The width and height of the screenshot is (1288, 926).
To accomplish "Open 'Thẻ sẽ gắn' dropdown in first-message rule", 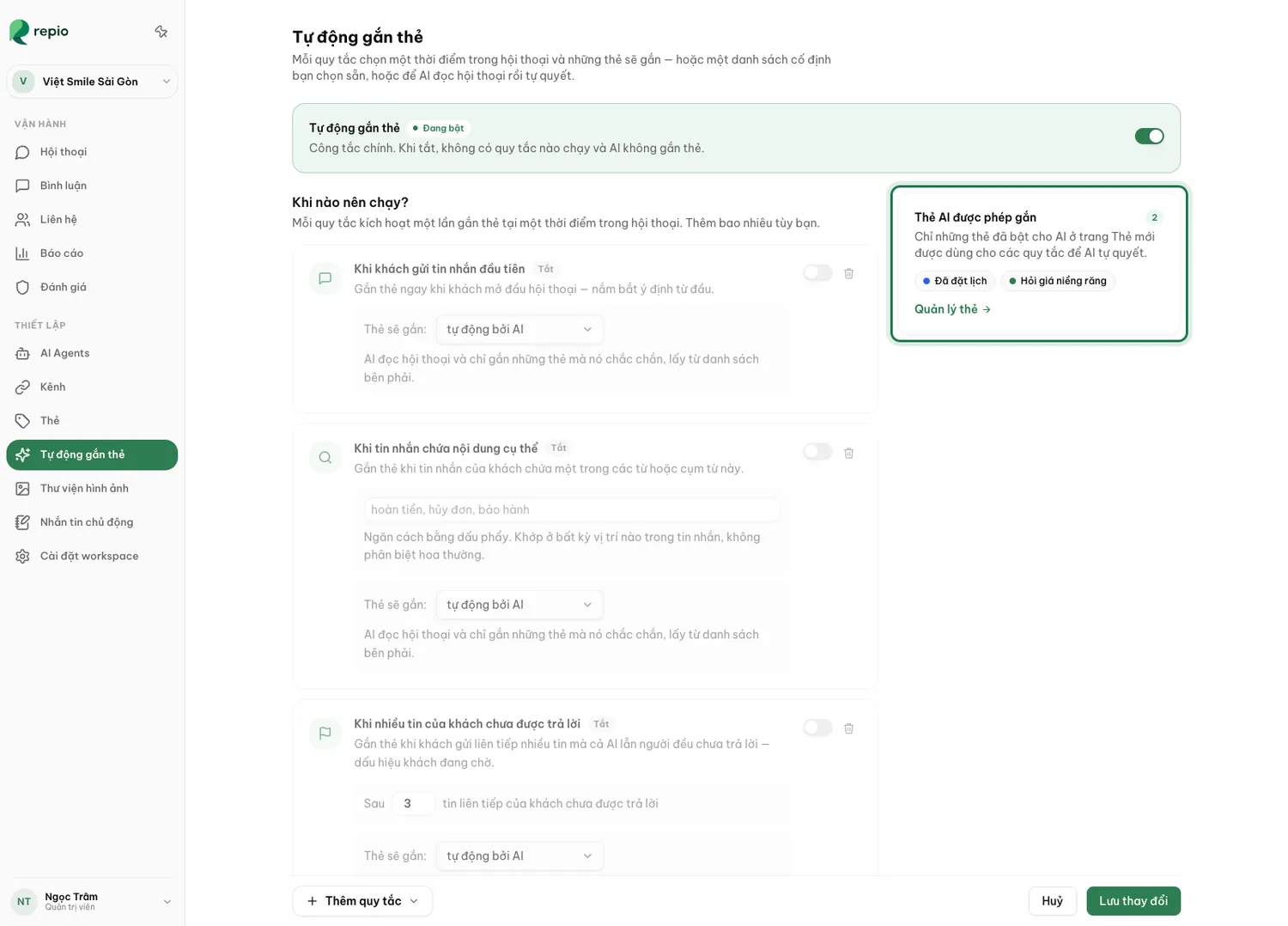I will [519, 330].
